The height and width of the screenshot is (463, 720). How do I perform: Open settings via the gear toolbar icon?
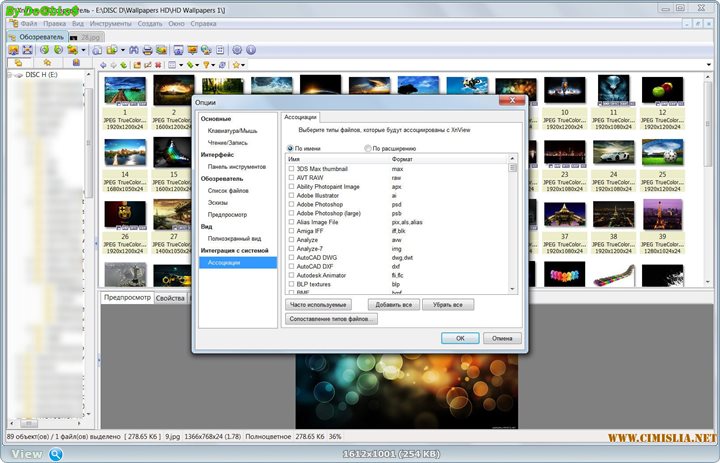tap(237, 49)
